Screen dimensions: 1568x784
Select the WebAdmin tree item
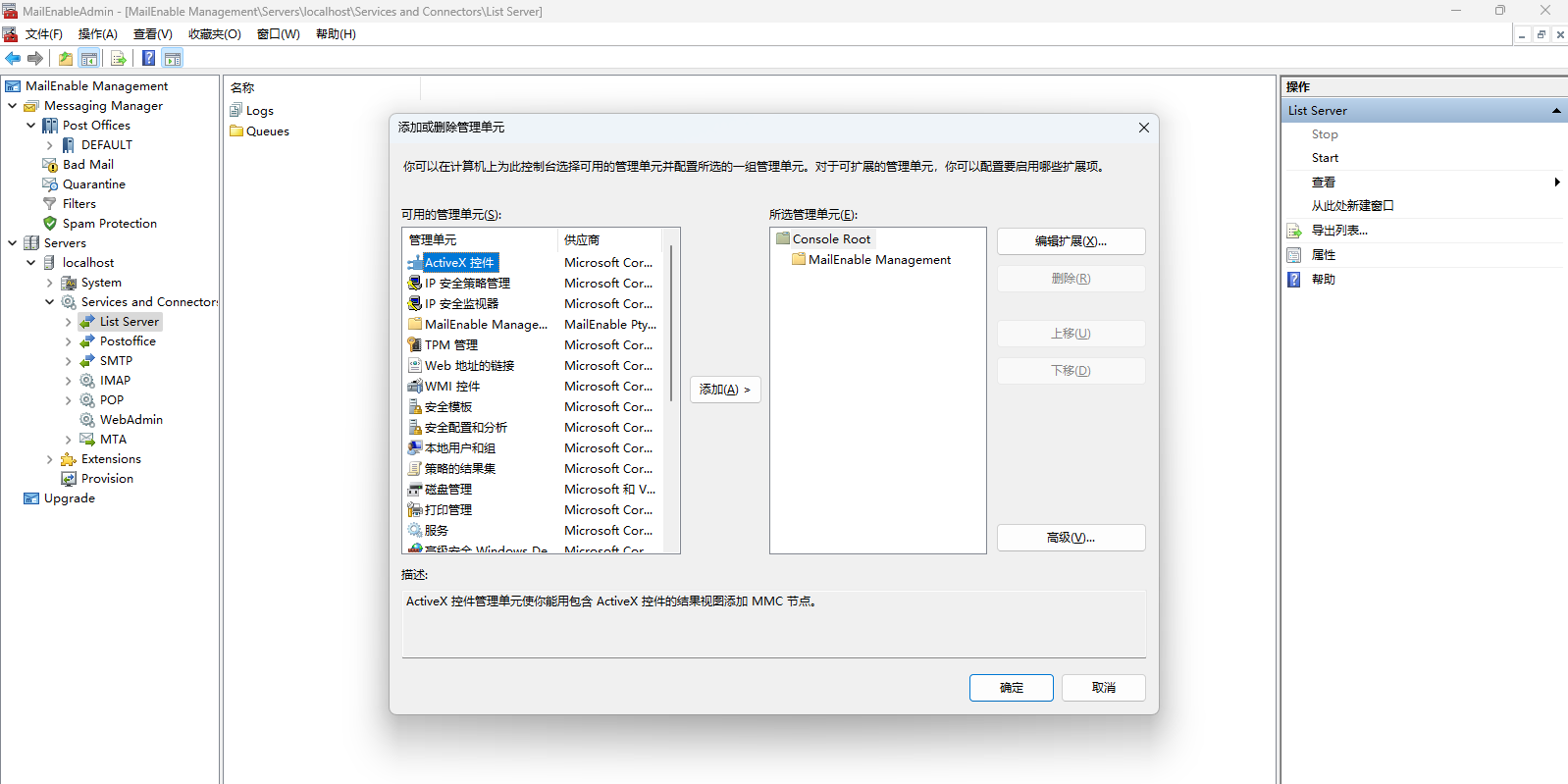(x=131, y=420)
